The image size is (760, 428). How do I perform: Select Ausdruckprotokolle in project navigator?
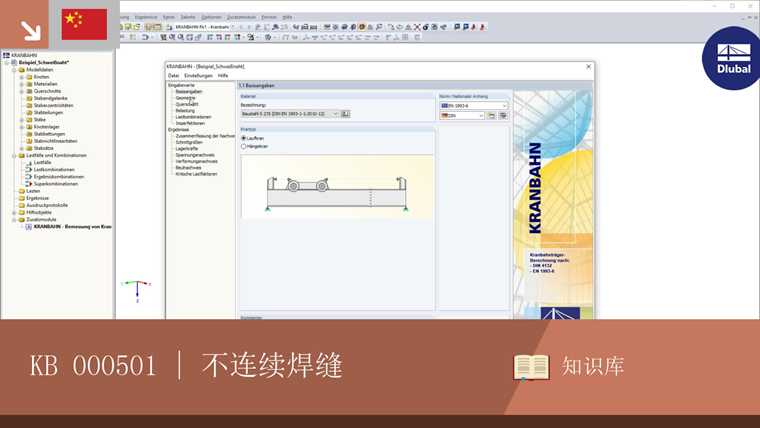click(x=47, y=205)
